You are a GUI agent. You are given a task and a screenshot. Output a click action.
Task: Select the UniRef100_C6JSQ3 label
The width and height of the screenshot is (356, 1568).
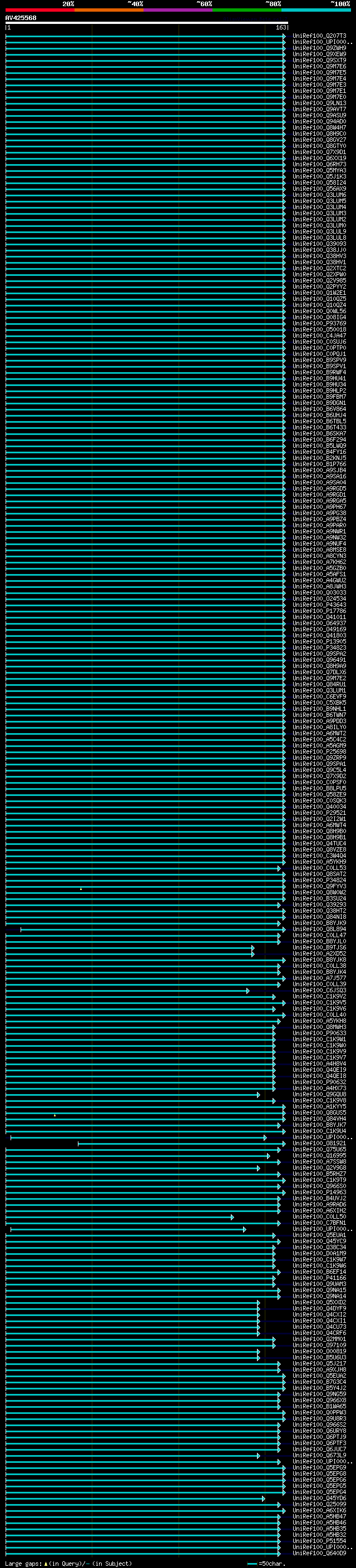[x=319, y=990]
